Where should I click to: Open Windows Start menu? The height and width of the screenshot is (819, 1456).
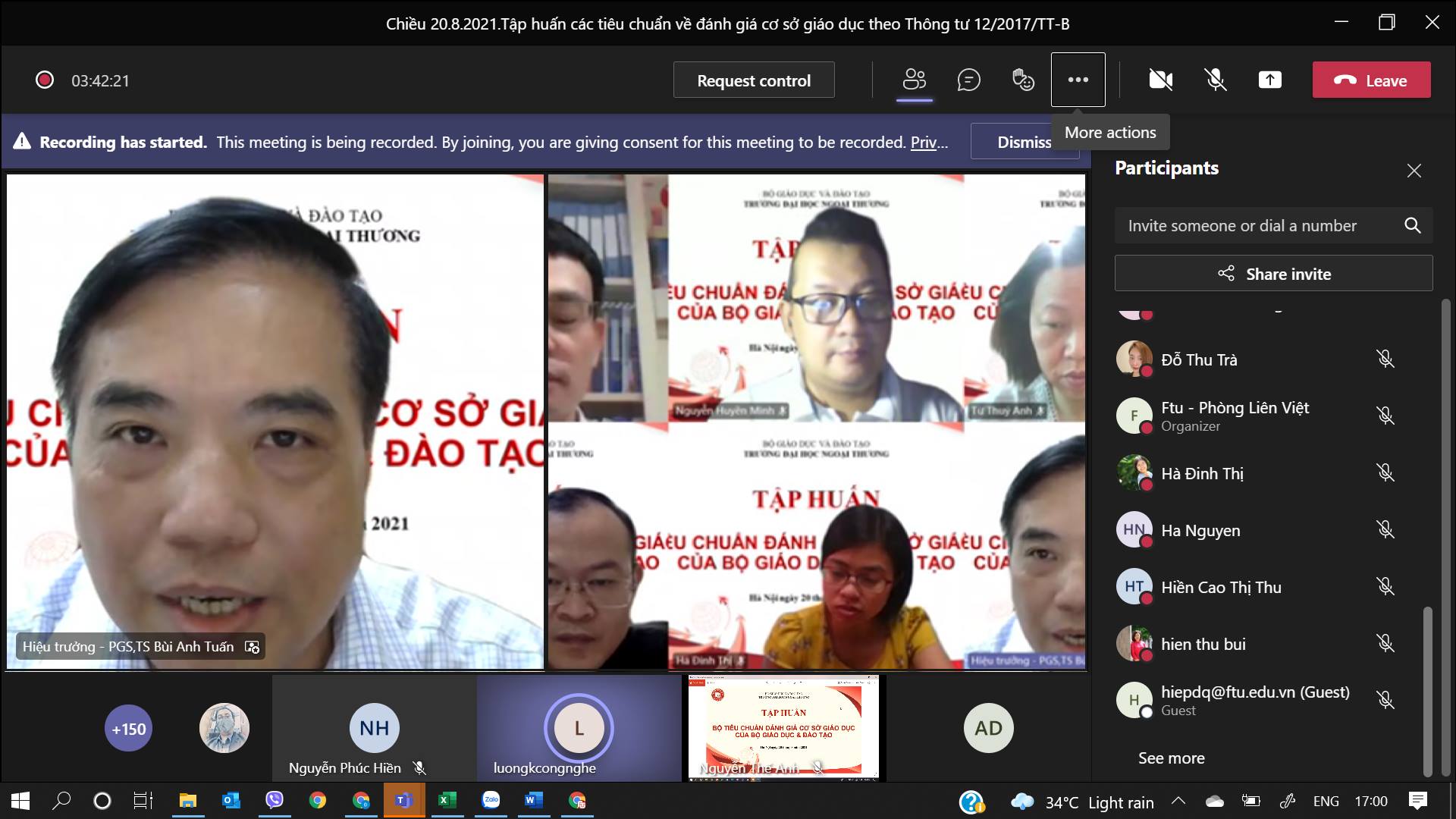[20, 801]
